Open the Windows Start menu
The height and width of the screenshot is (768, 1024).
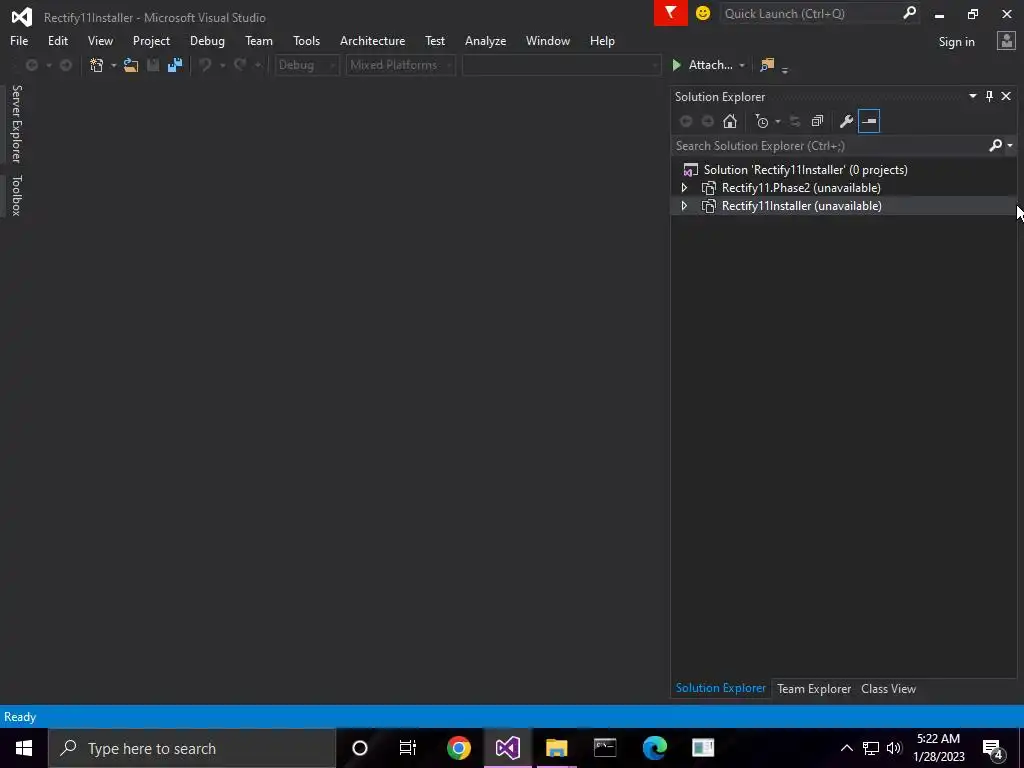[x=24, y=748]
